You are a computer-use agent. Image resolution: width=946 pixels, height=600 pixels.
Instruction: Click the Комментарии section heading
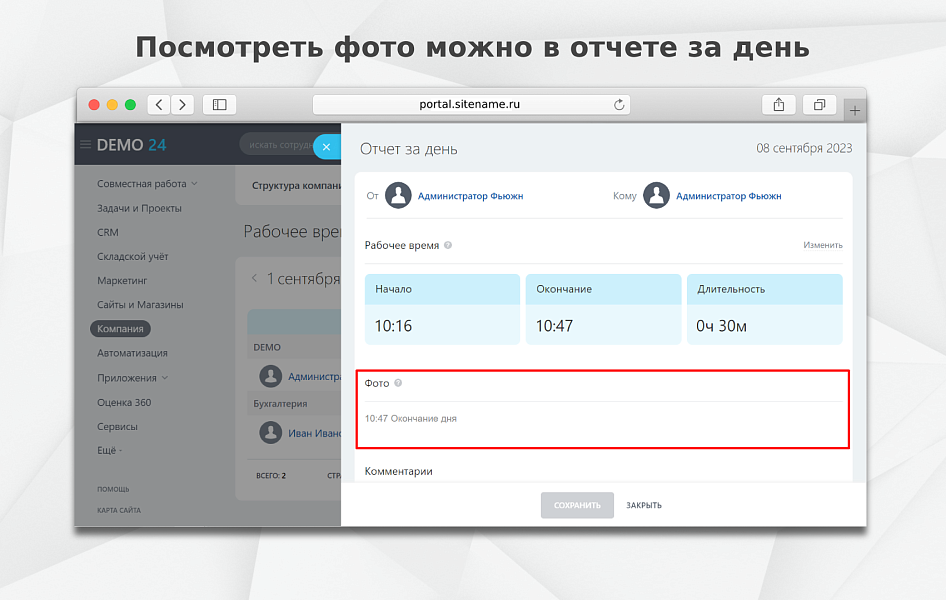point(399,471)
